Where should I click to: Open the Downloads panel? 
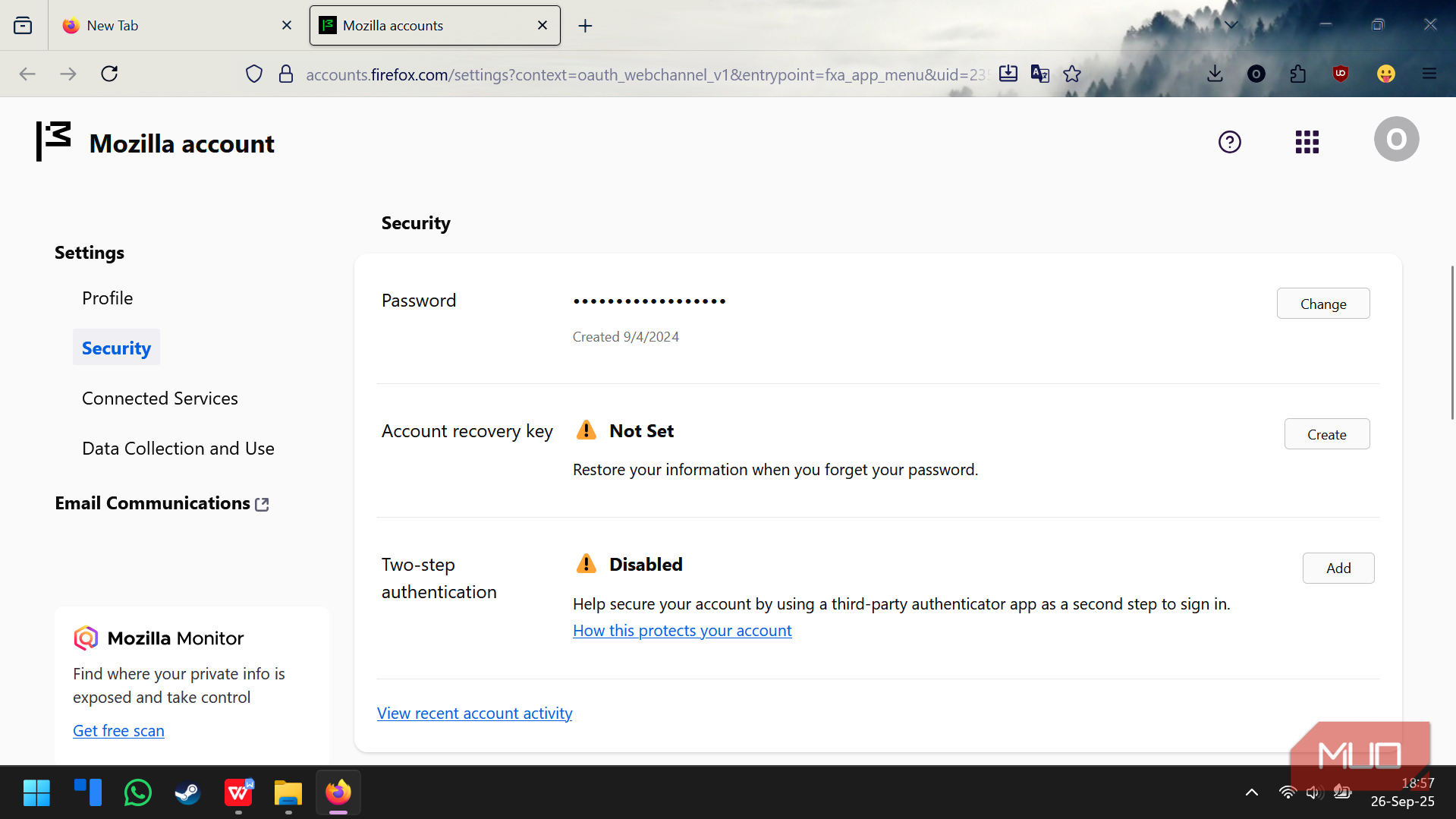click(1215, 74)
